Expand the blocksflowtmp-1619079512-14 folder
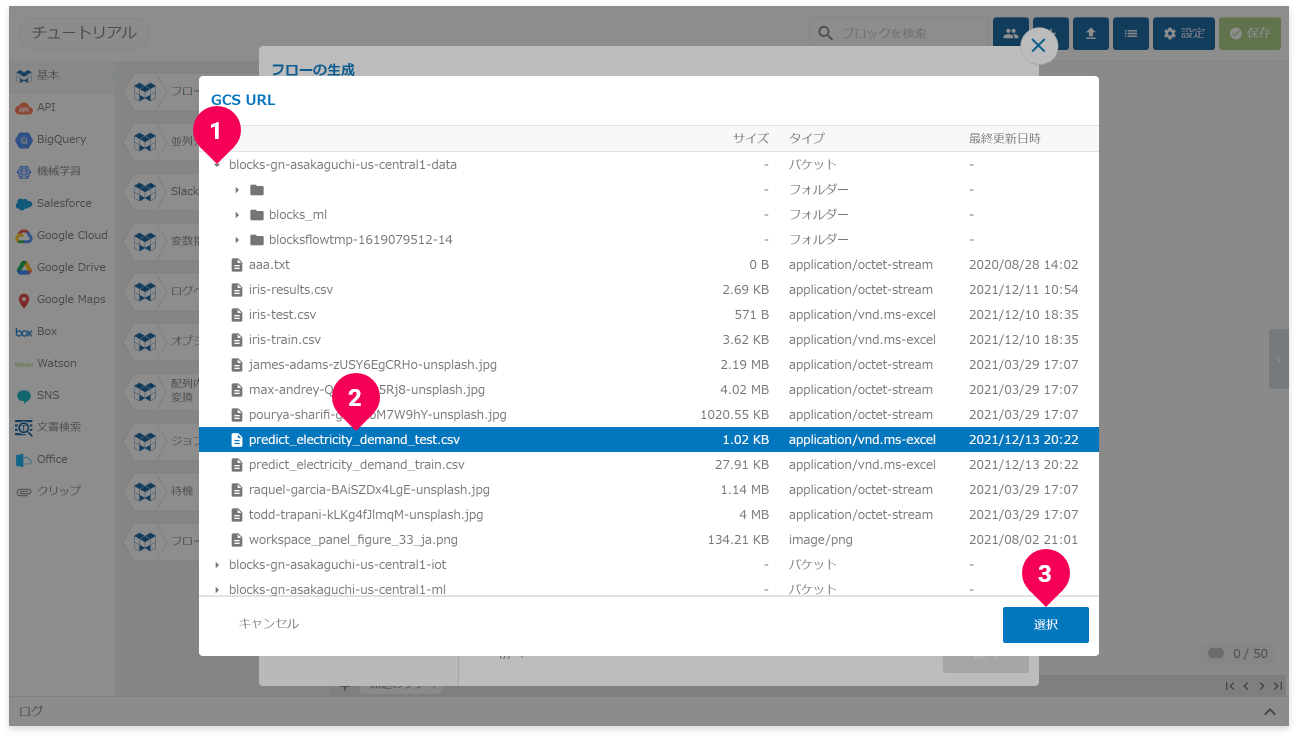The height and width of the screenshot is (738, 1298). click(237, 240)
